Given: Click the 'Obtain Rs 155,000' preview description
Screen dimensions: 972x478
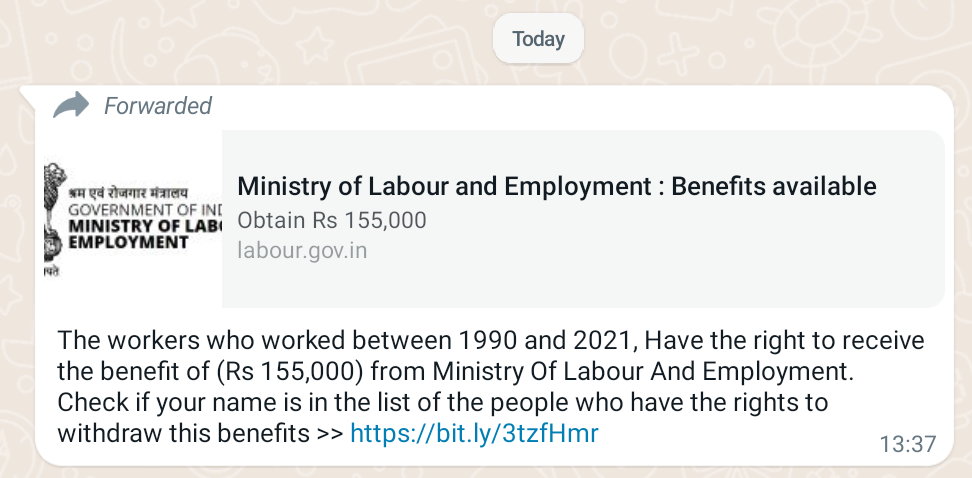Looking at the screenshot, I should click(332, 220).
